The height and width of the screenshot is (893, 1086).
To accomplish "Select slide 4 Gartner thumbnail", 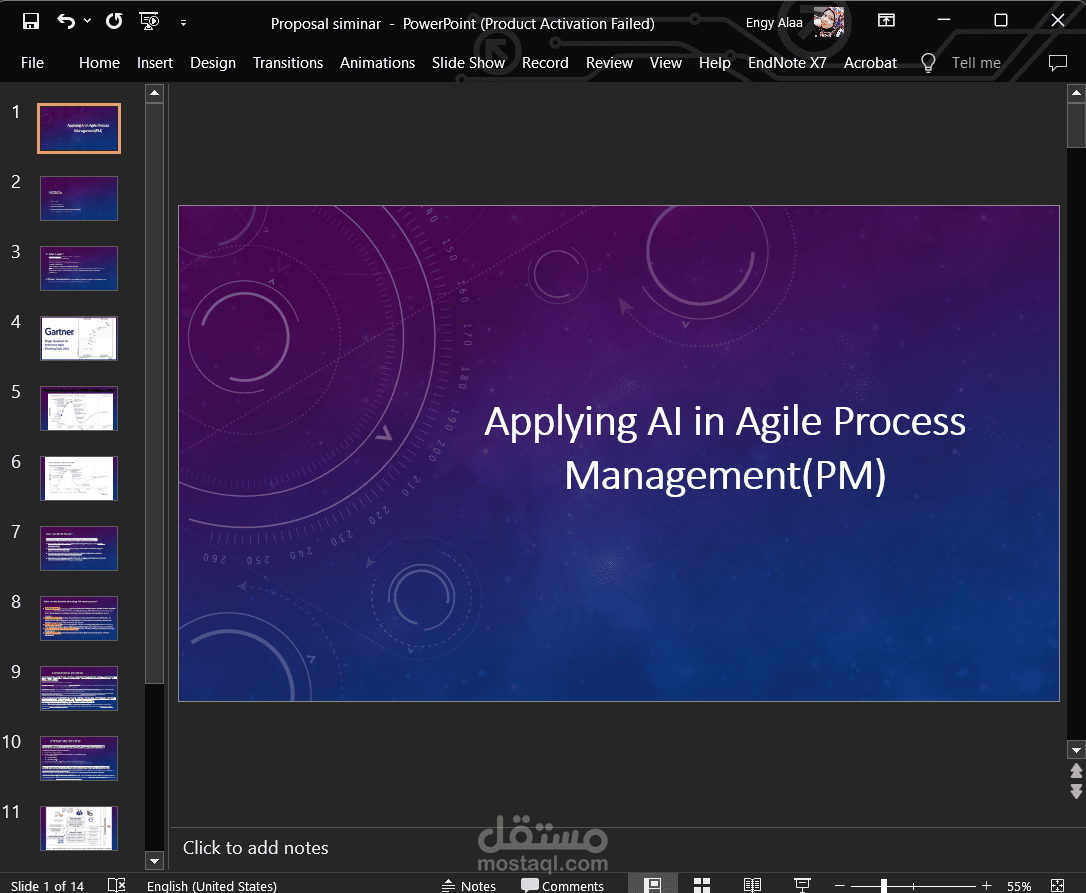I will [79, 338].
